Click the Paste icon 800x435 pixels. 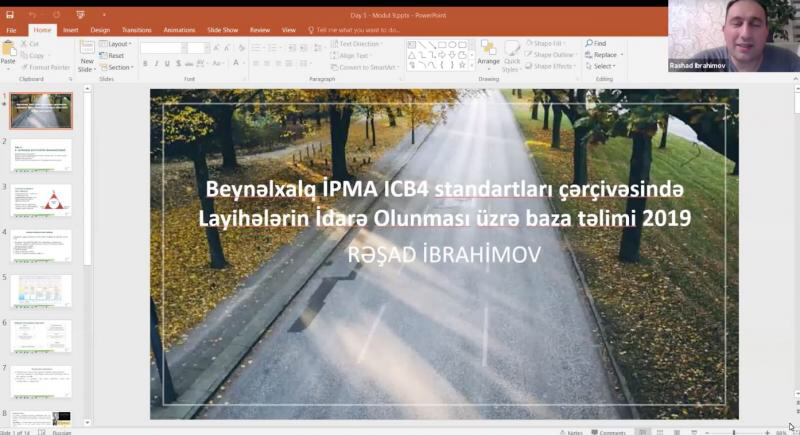[x=8, y=54]
